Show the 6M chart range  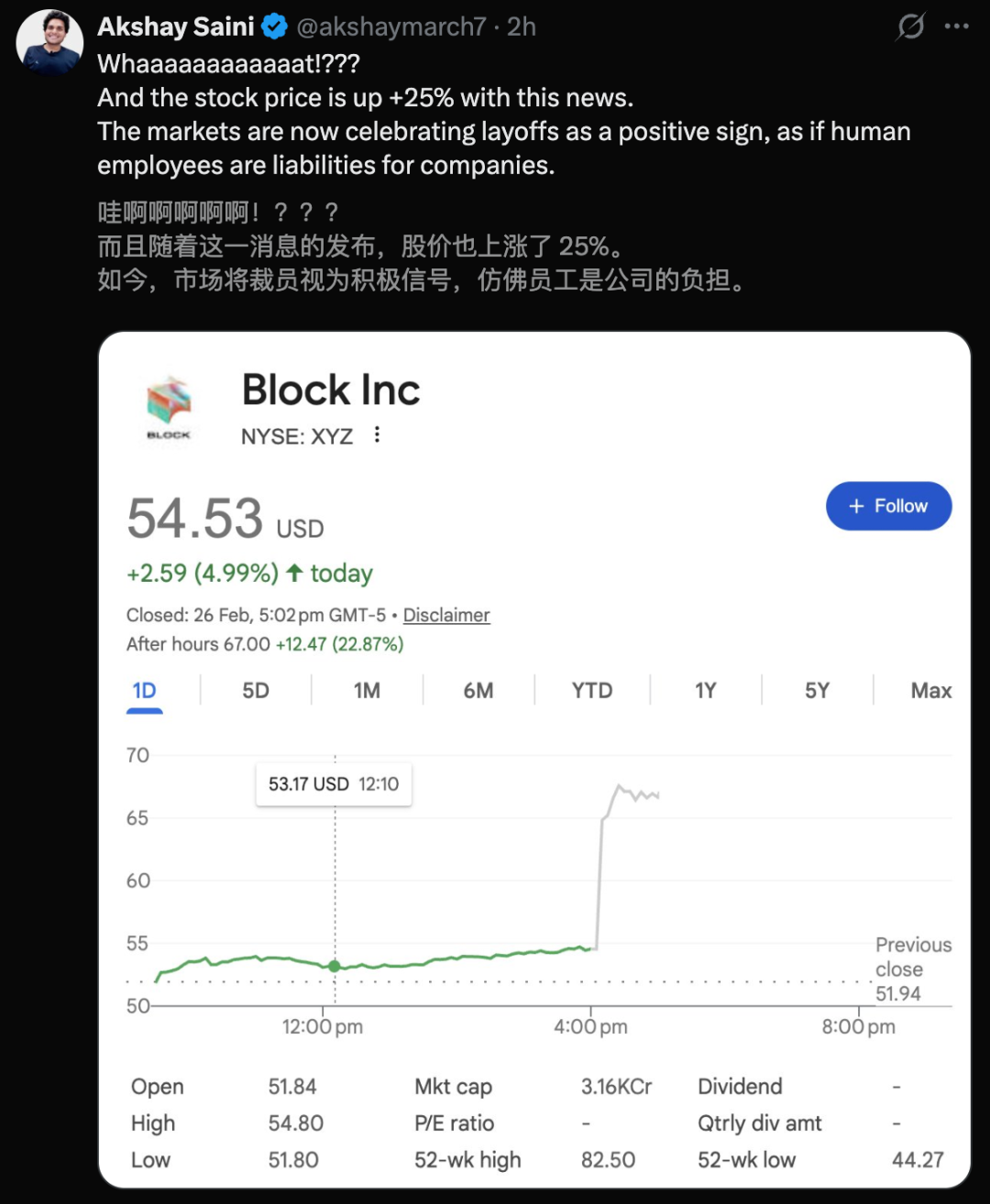click(478, 691)
